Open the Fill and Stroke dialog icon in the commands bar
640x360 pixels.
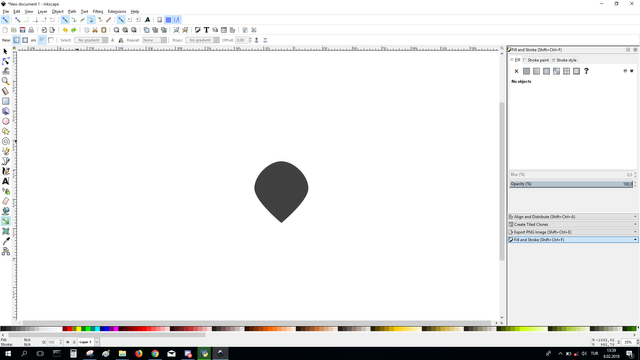198,30
